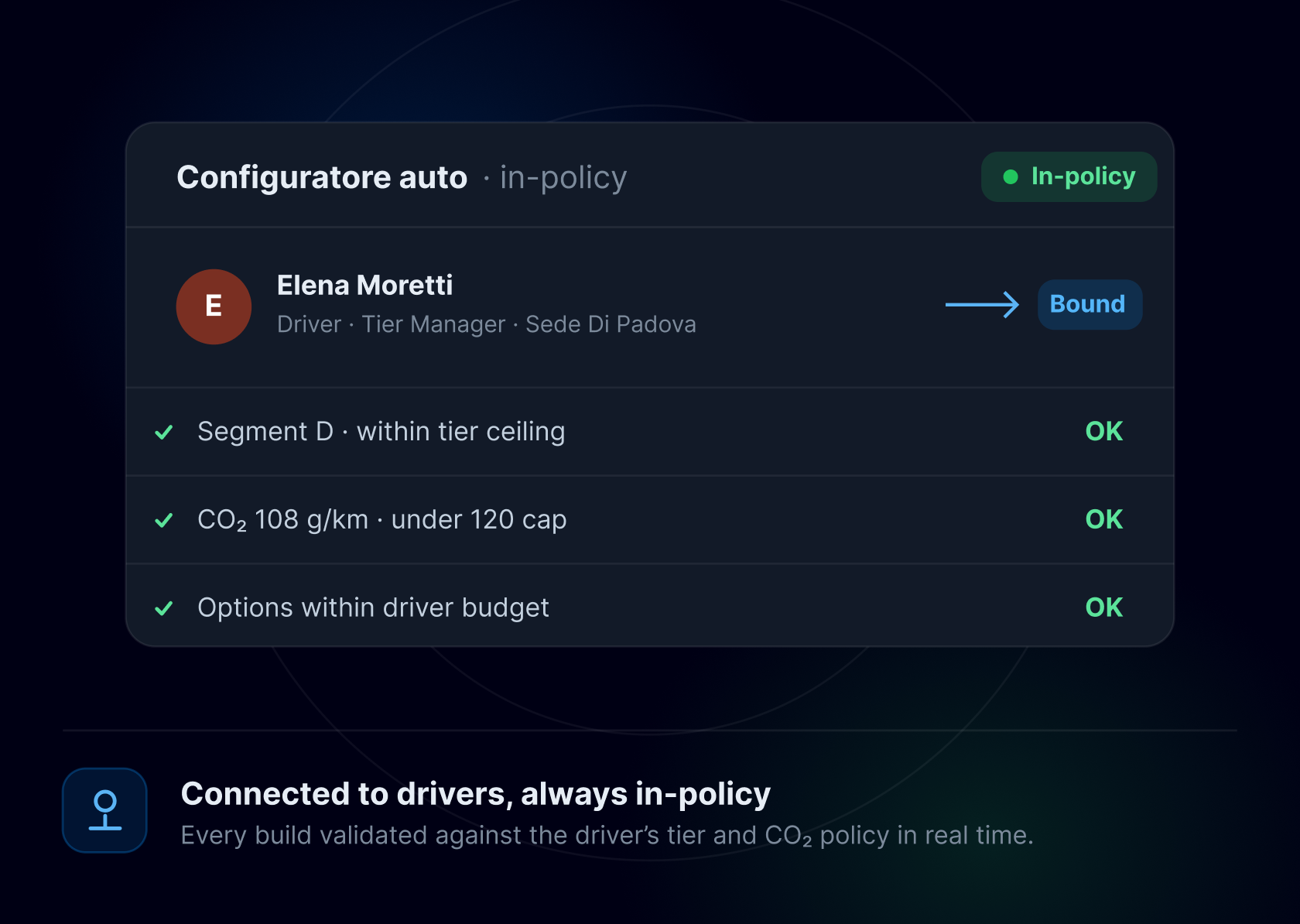The height and width of the screenshot is (924, 1300).
Task: Click OK status on Segment D row
Action: (x=1104, y=432)
